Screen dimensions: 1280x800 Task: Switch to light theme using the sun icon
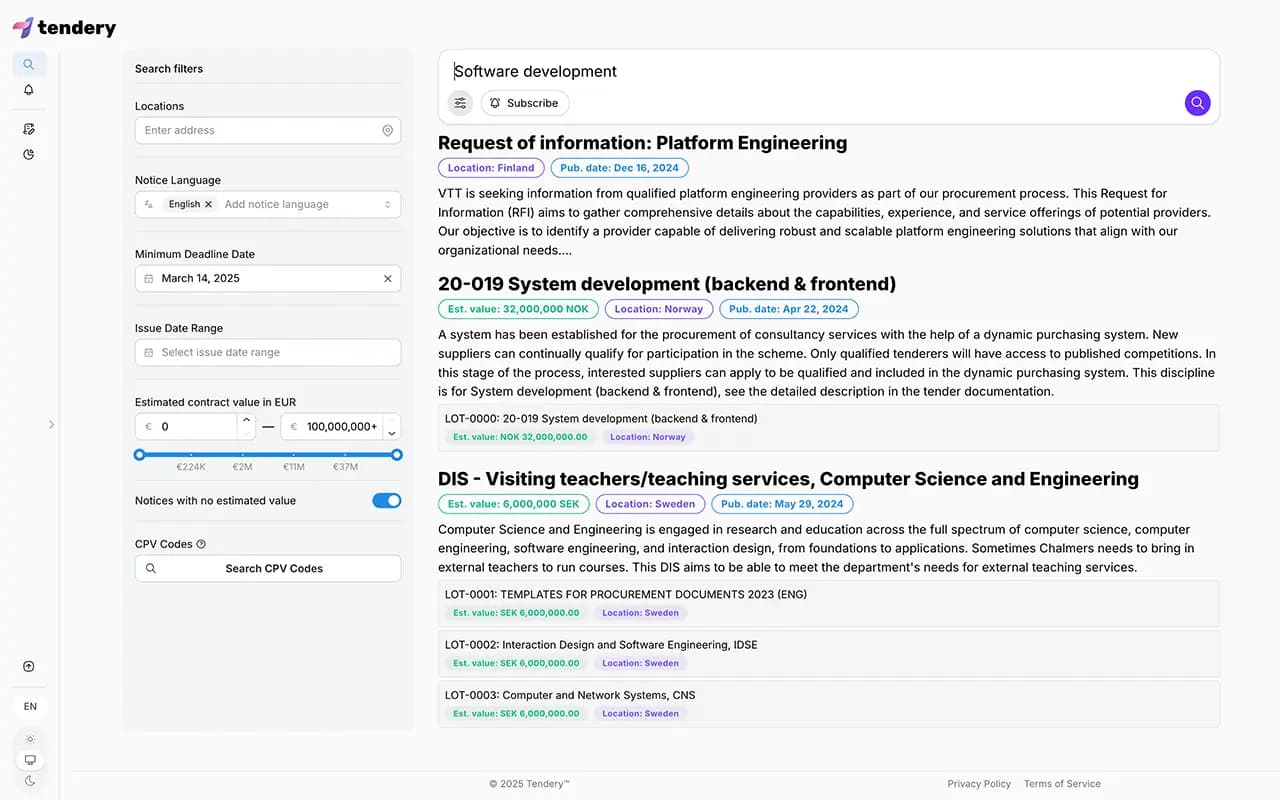click(29, 738)
